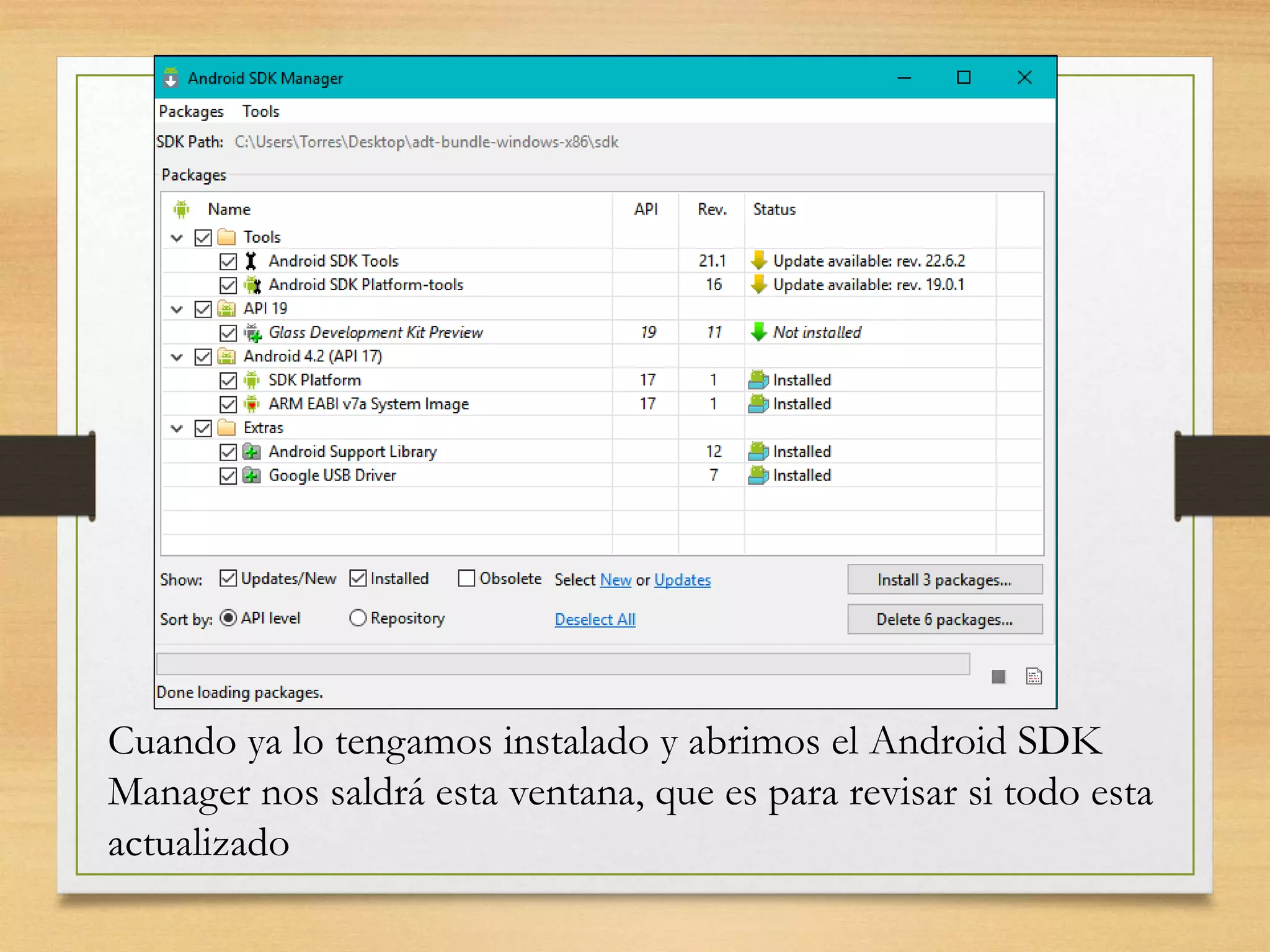This screenshot has width=1270, height=952.
Task: Click the Android SDK Platform-tools icon
Action: pos(252,285)
